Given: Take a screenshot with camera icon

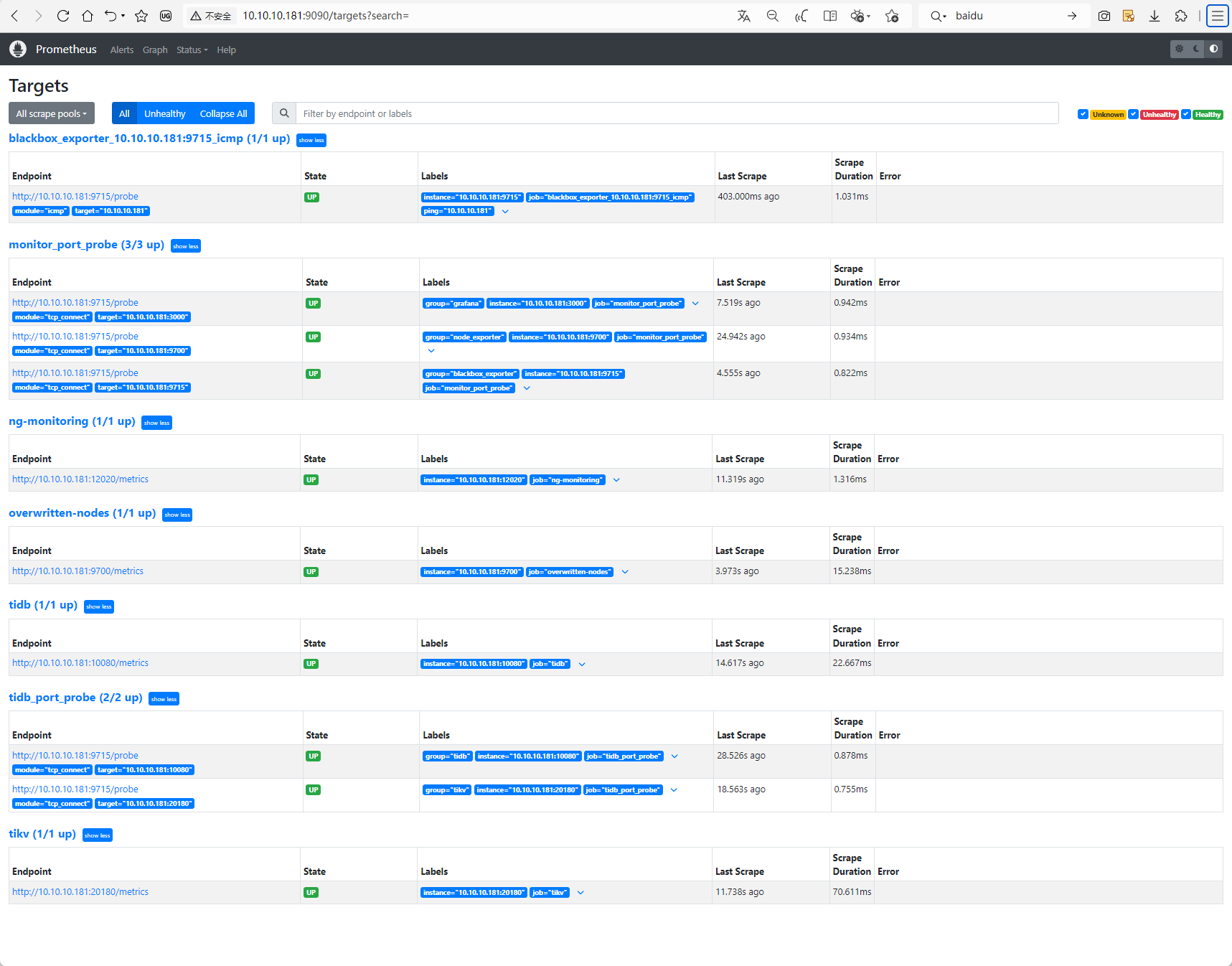Looking at the screenshot, I should click(1104, 16).
